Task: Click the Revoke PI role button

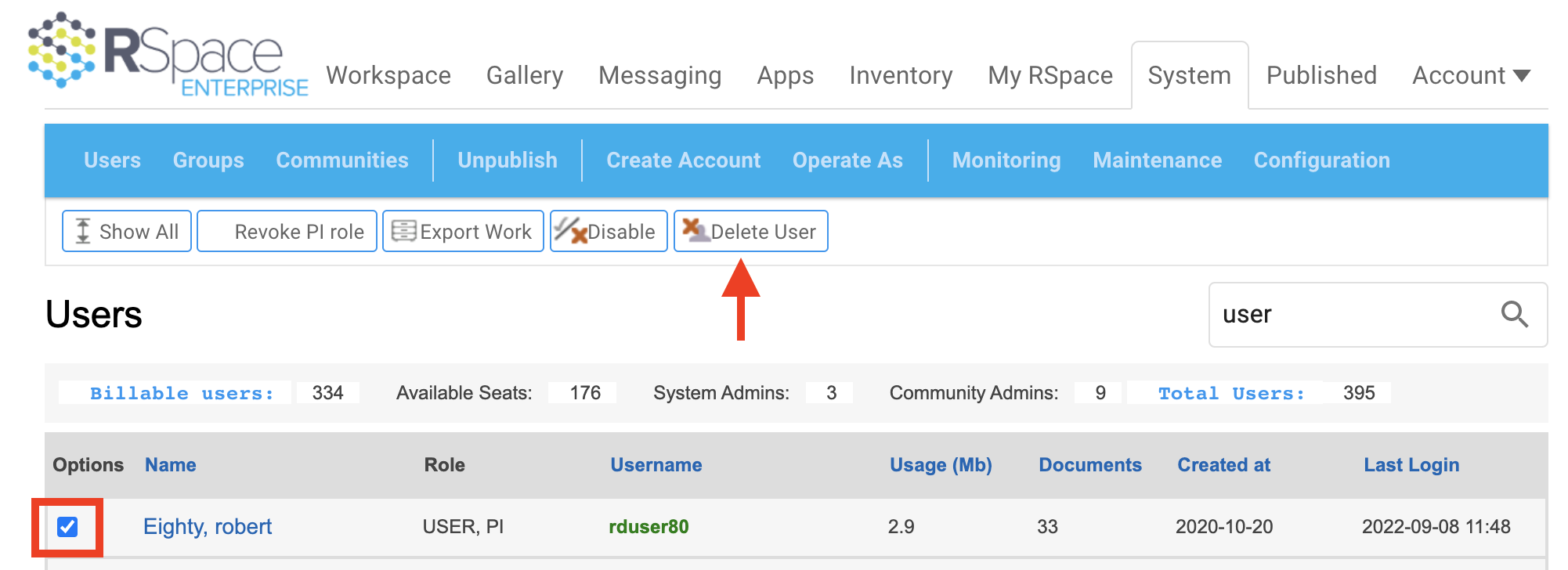Action: 287,231
